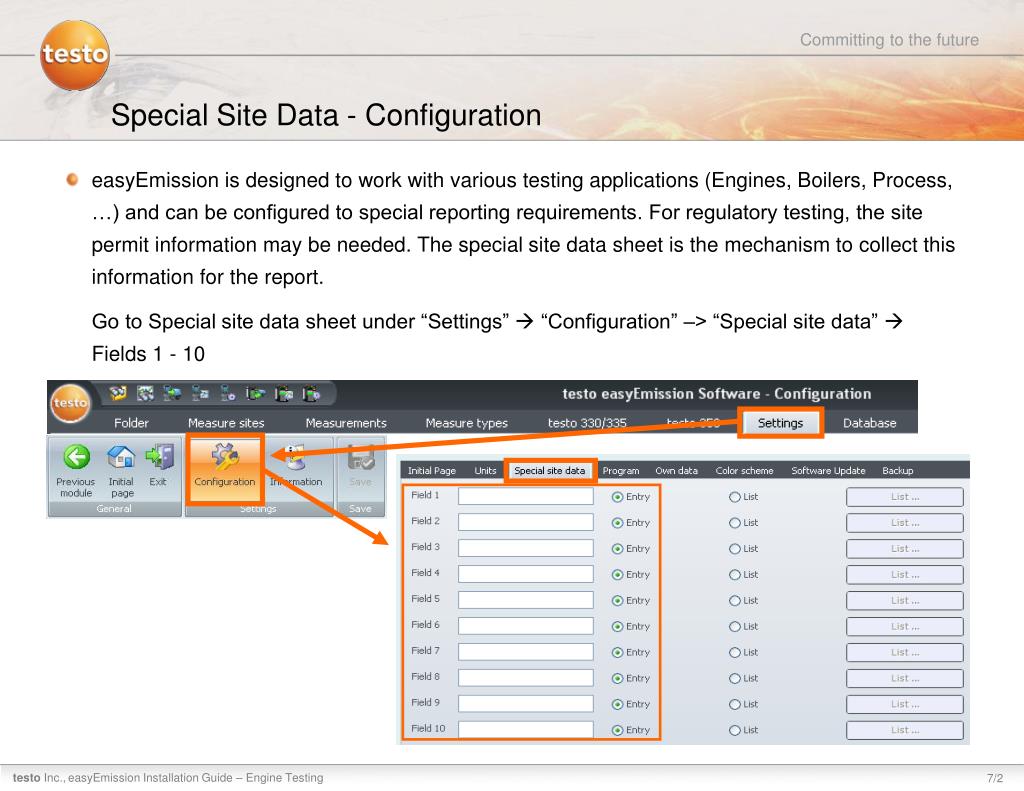Open the Settings menu
This screenshot has width=1024, height=791.
tap(780, 423)
